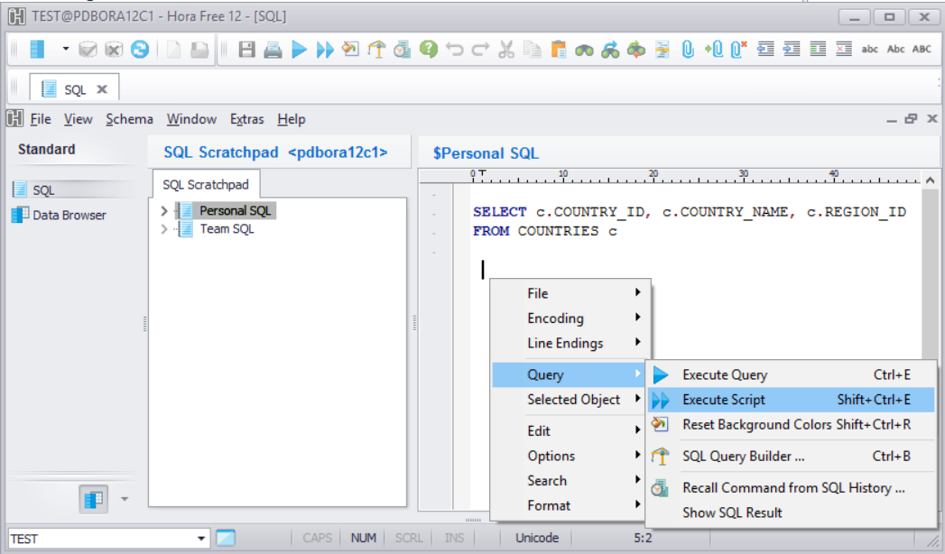Open the TEST connection dropdown

202,538
